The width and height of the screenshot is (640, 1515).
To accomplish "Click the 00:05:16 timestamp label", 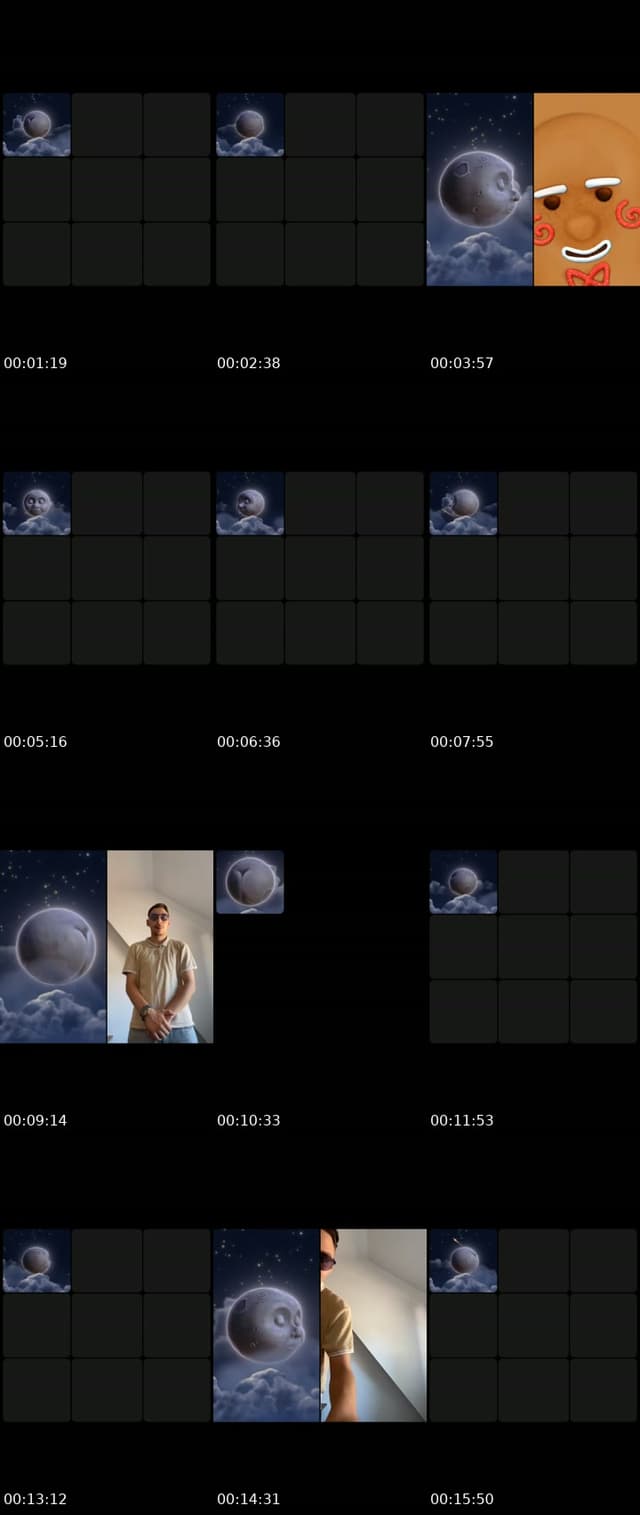I will pos(35,742).
